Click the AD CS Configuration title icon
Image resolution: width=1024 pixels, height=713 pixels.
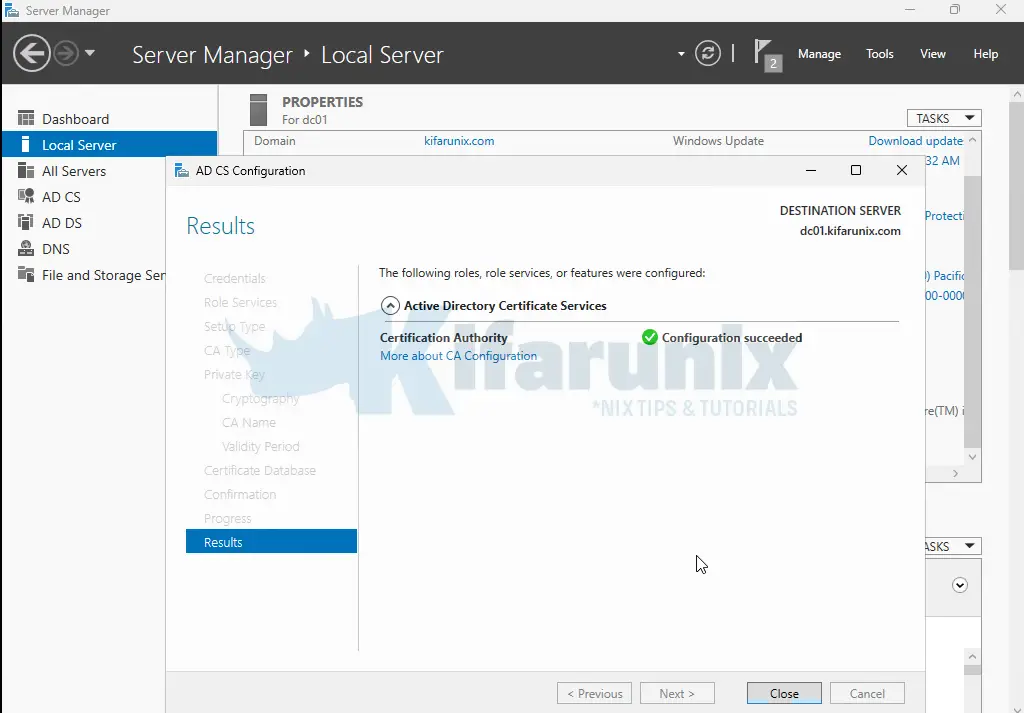pyautogui.click(x=182, y=171)
